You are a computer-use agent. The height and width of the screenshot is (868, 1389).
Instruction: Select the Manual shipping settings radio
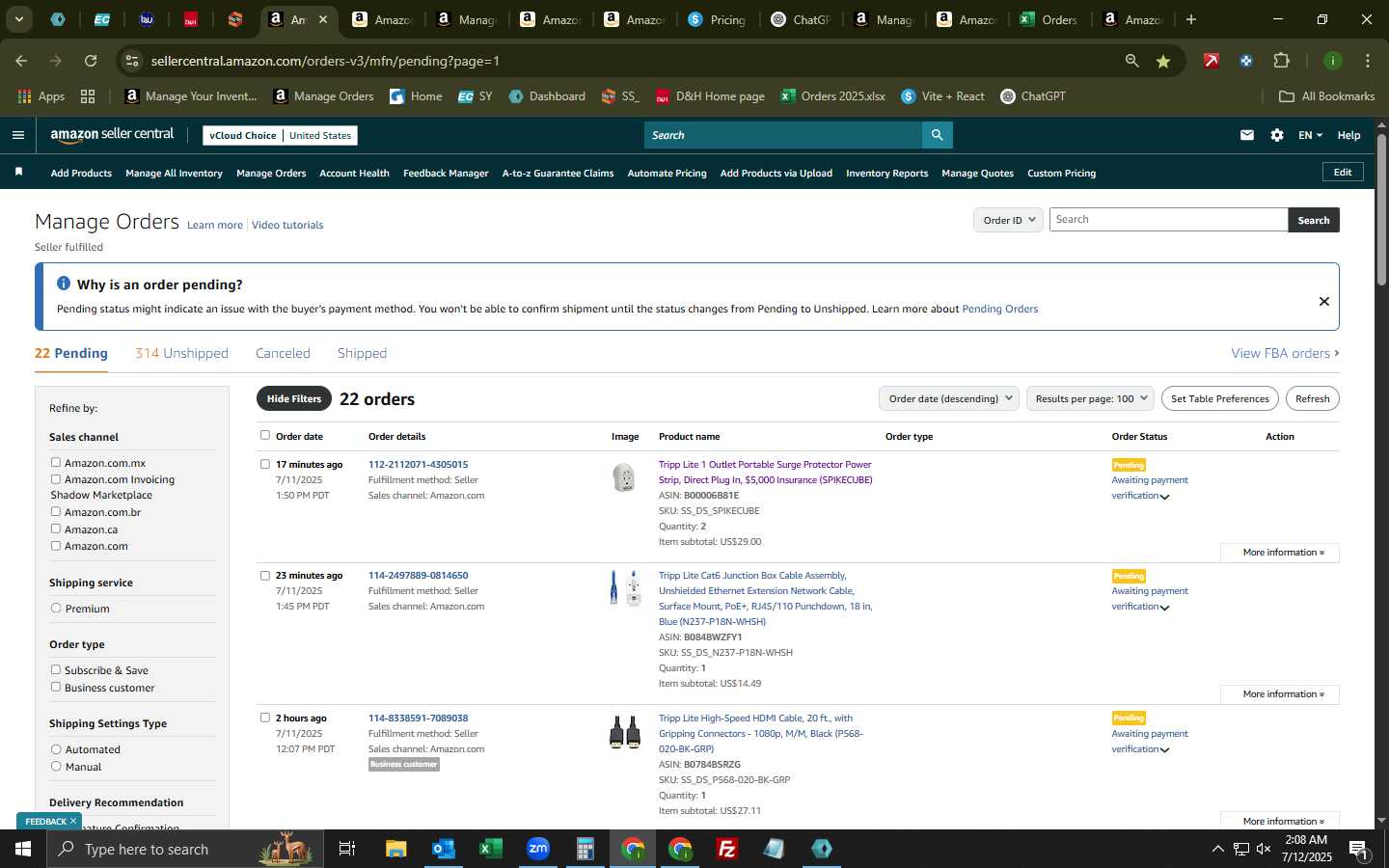[56, 766]
